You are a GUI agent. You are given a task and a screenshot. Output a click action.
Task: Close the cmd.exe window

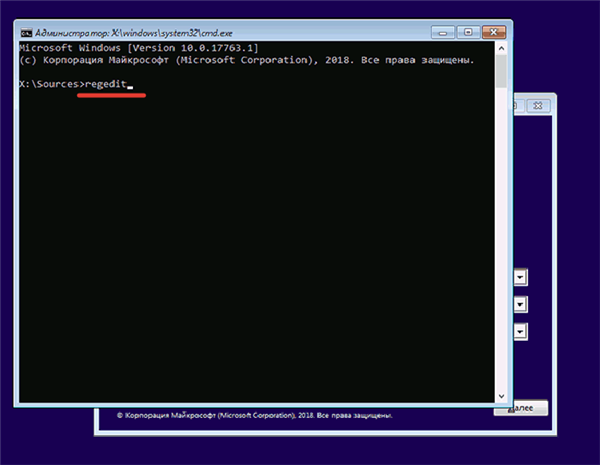(494, 33)
